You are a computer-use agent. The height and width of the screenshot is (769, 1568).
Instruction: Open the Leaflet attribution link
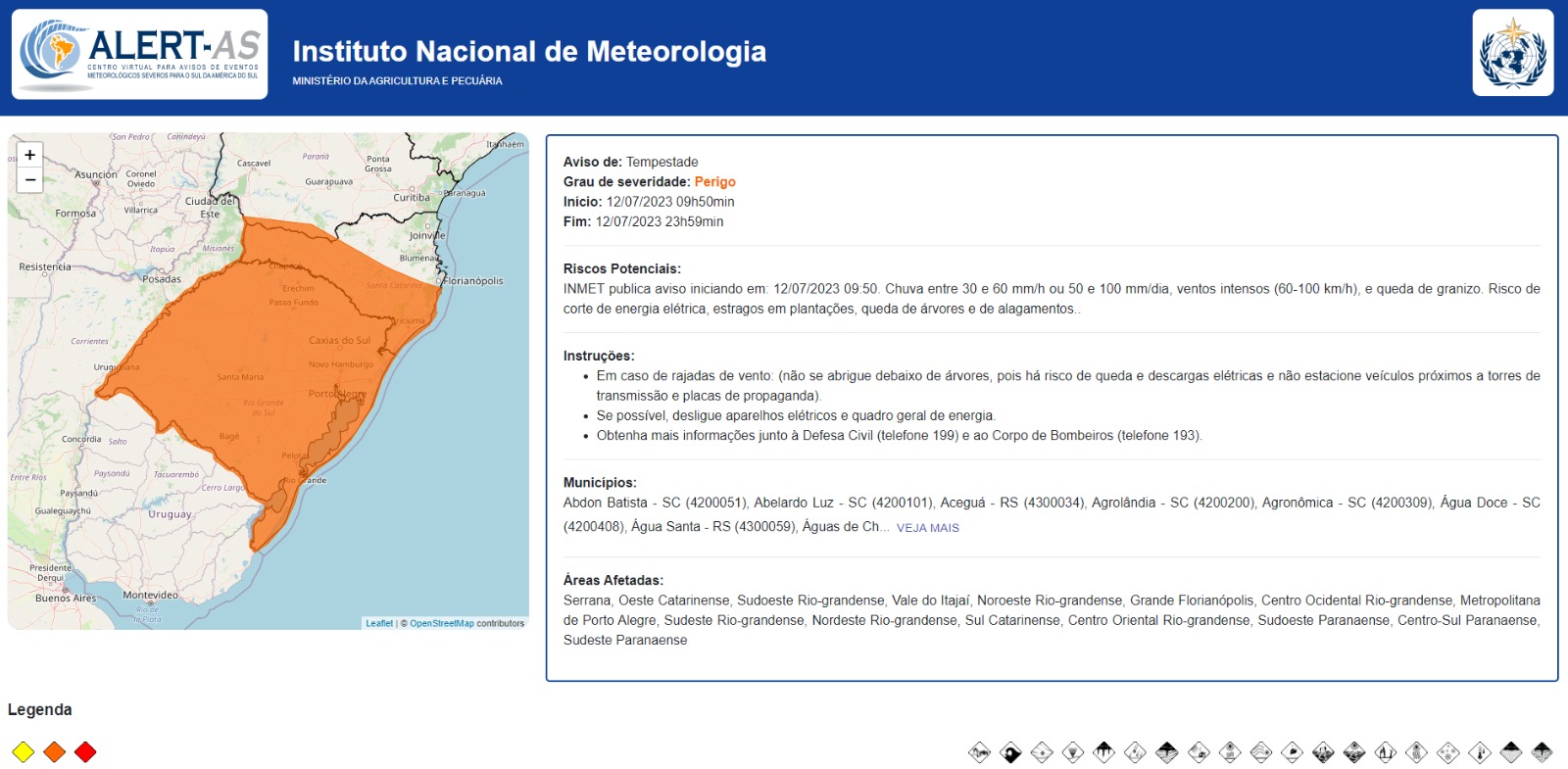379,623
